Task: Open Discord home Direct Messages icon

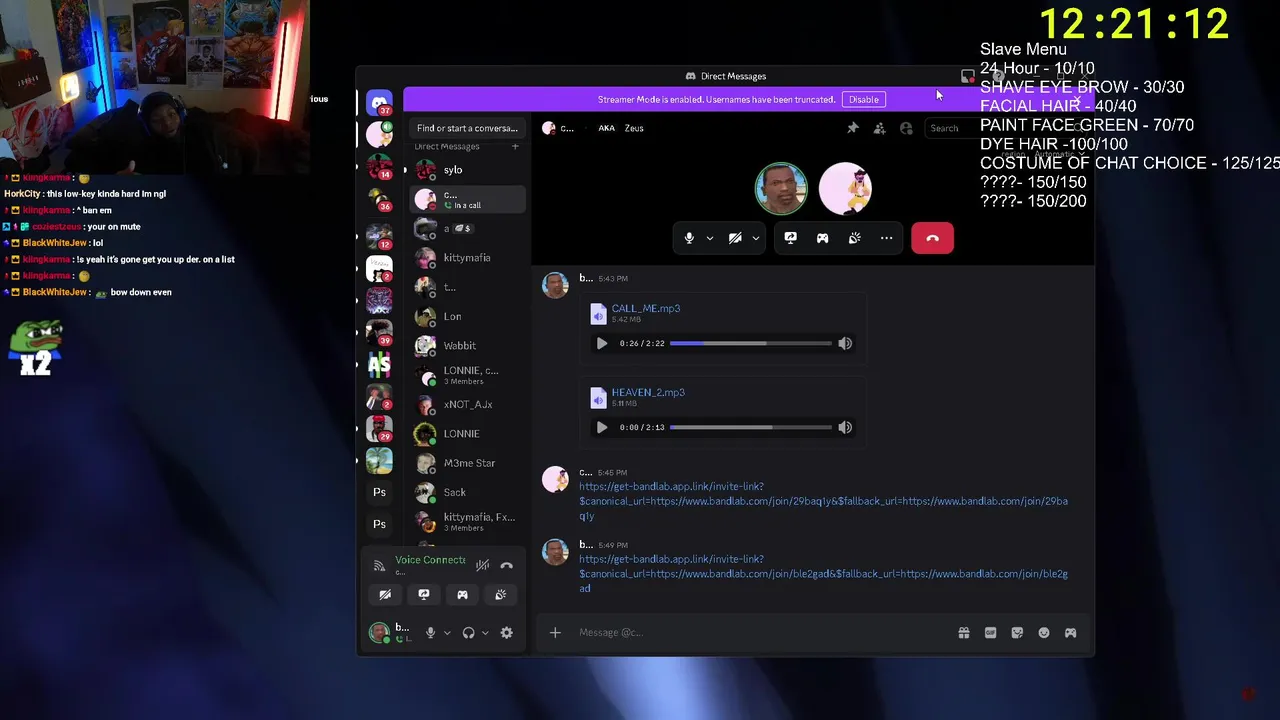Action: (x=379, y=102)
